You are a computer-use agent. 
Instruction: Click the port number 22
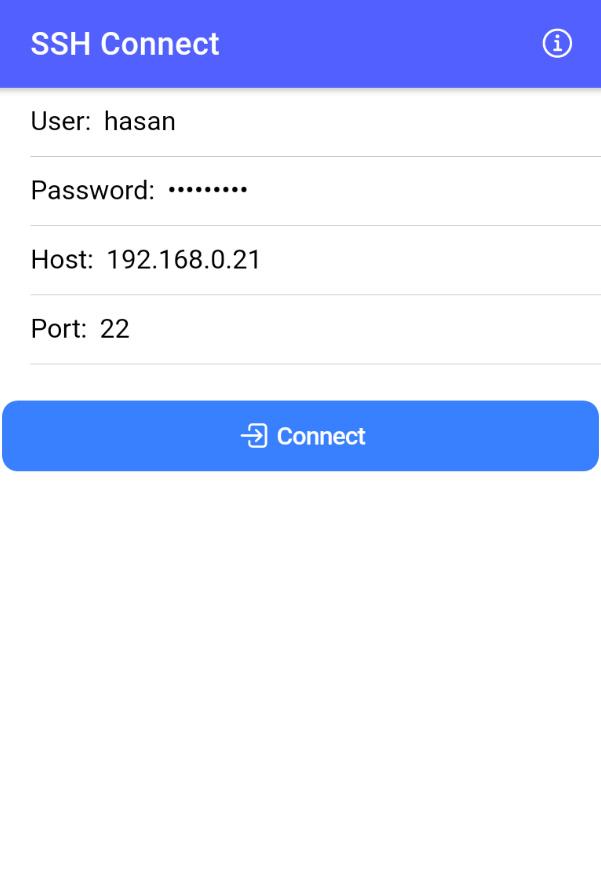[x=114, y=329]
